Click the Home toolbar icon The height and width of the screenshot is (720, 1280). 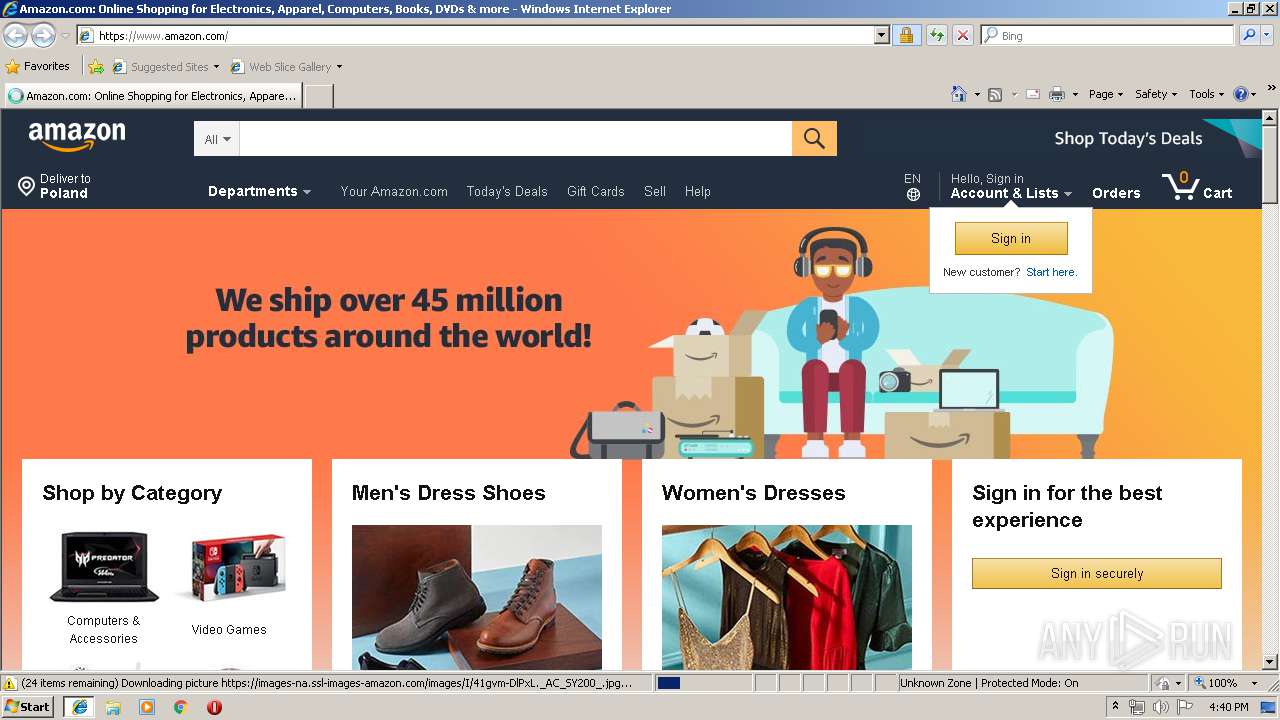click(959, 94)
